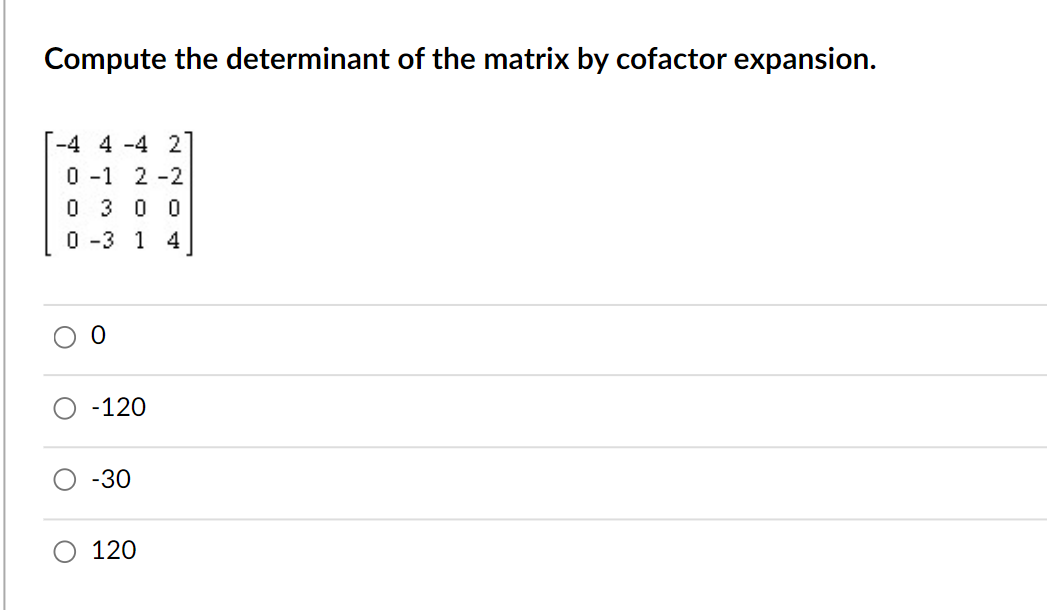Click the -30 answer text label
Screen dimensions: 1047x610
[x=110, y=479]
